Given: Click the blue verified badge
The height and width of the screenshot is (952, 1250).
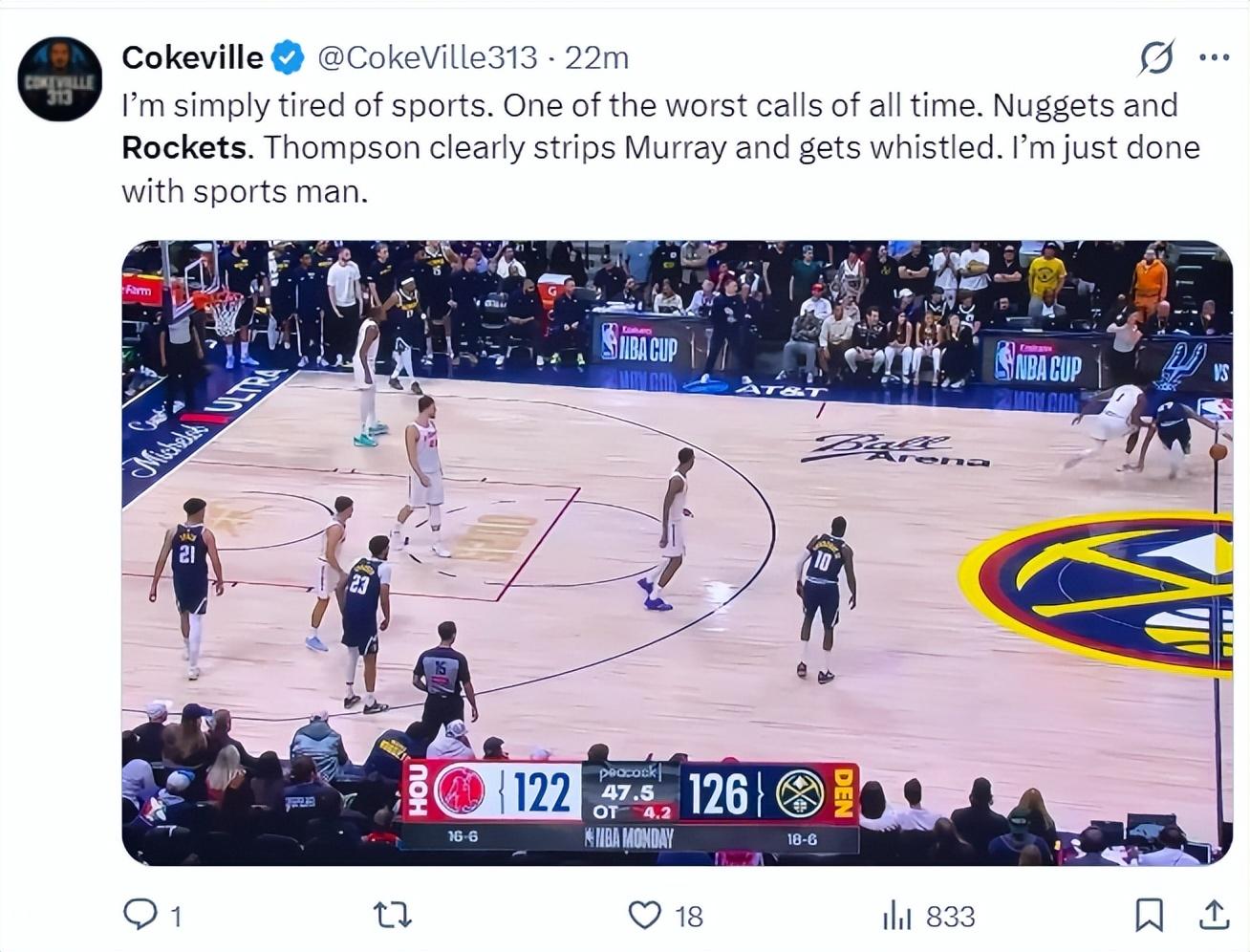Looking at the screenshot, I should [x=289, y=58].
